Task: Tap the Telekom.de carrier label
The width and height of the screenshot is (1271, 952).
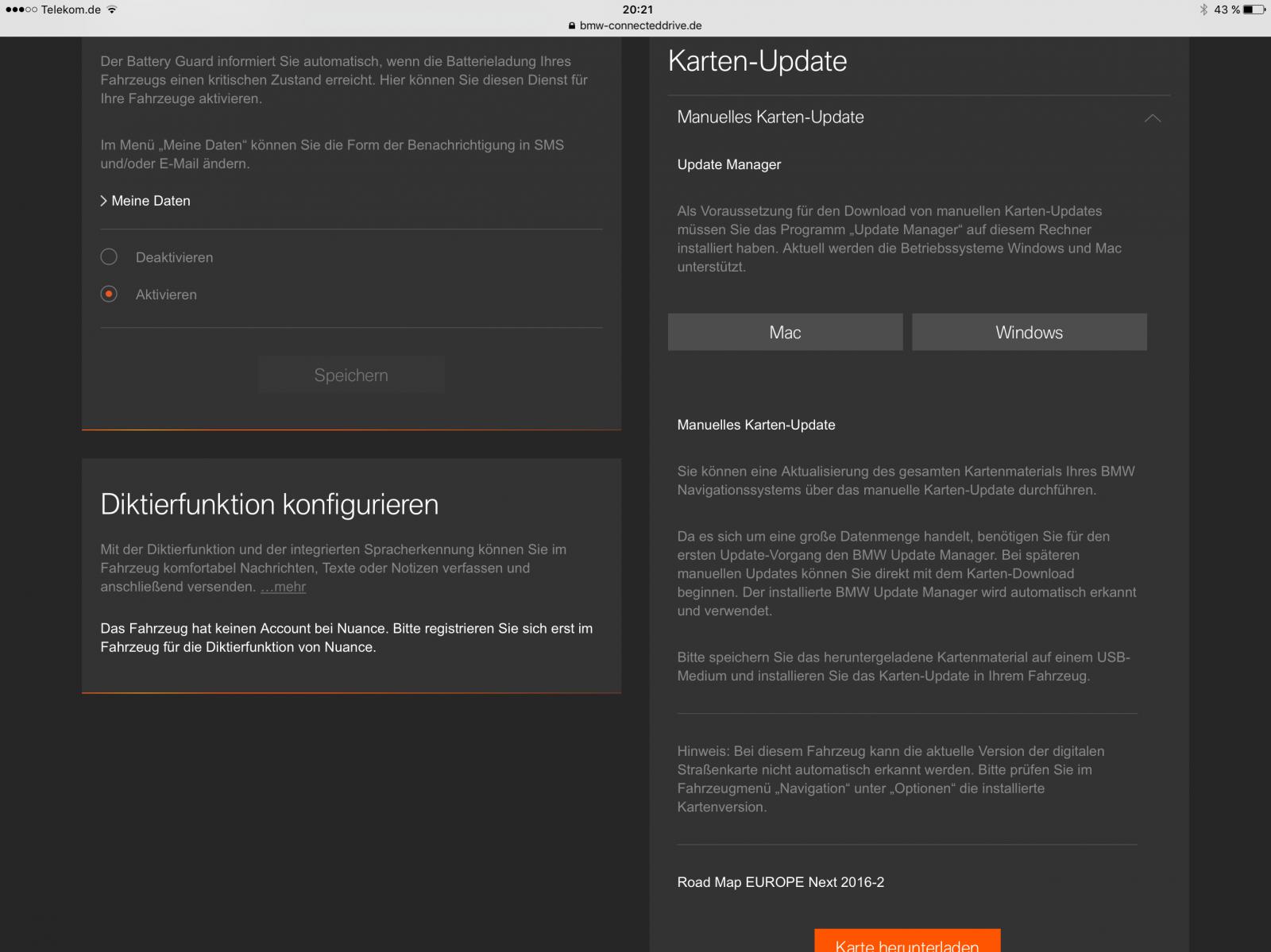Action: coord(71,10)
